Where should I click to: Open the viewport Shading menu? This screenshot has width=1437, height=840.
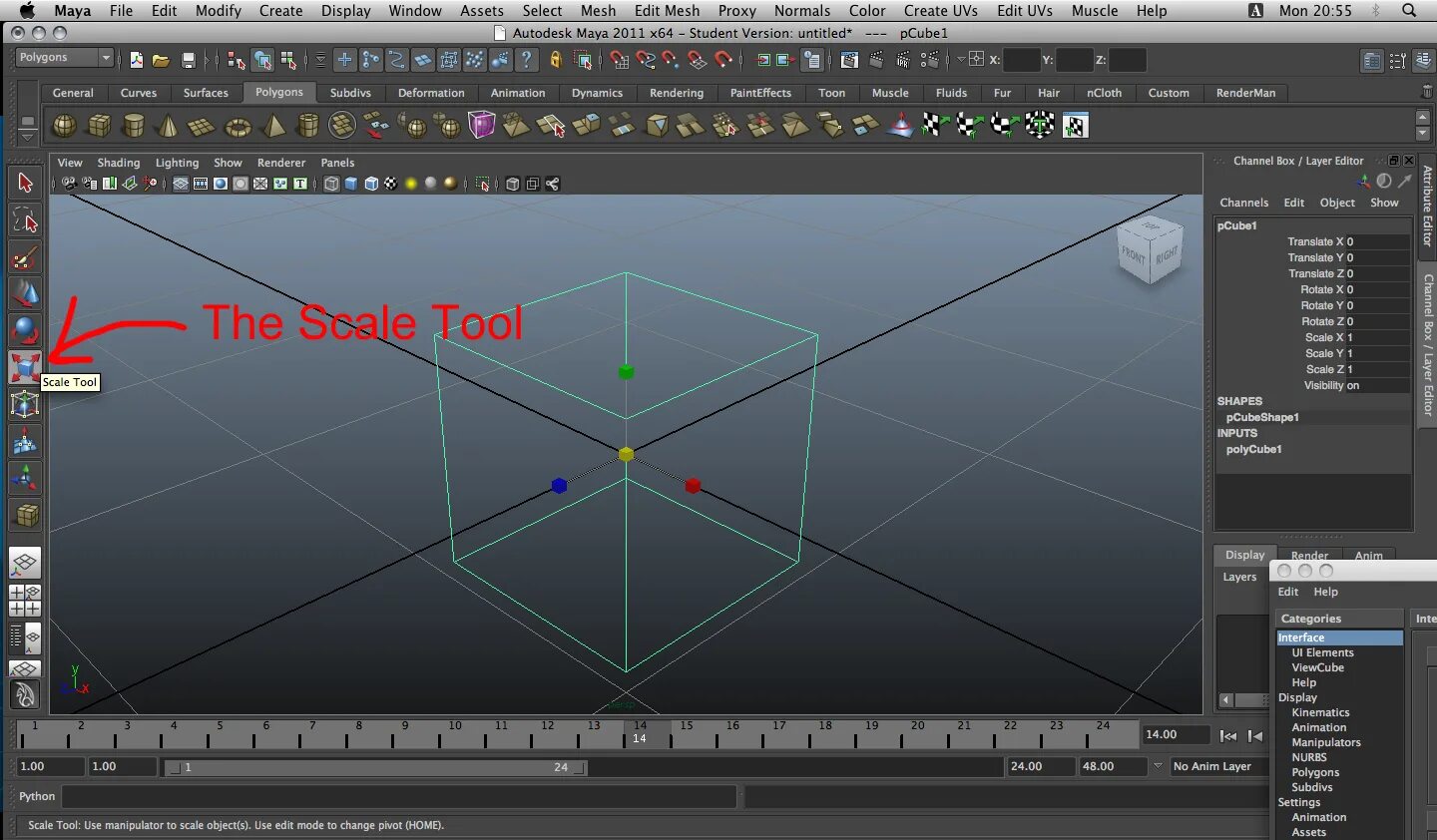[x=118, y=163]
